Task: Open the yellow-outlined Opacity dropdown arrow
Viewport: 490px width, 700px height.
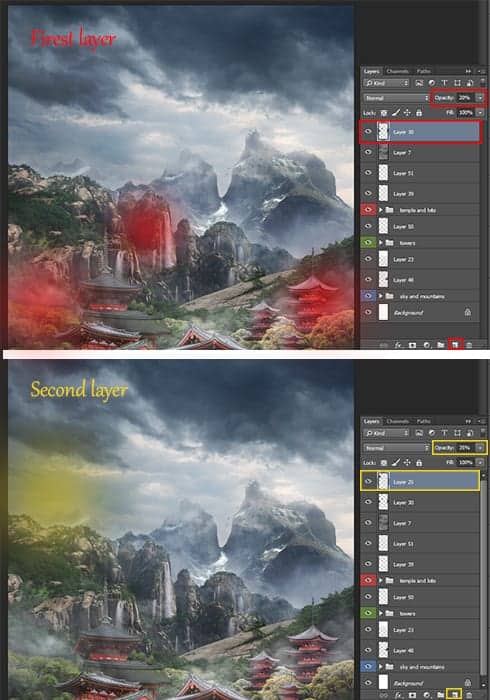Action: click(480, 447)
